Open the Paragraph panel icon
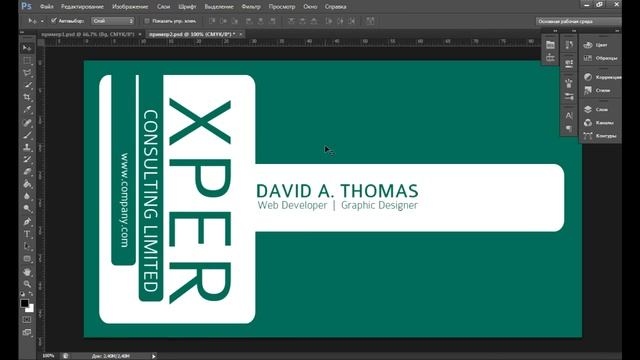Viewport: 640px width, 360px height. click(x=569, y=129)
